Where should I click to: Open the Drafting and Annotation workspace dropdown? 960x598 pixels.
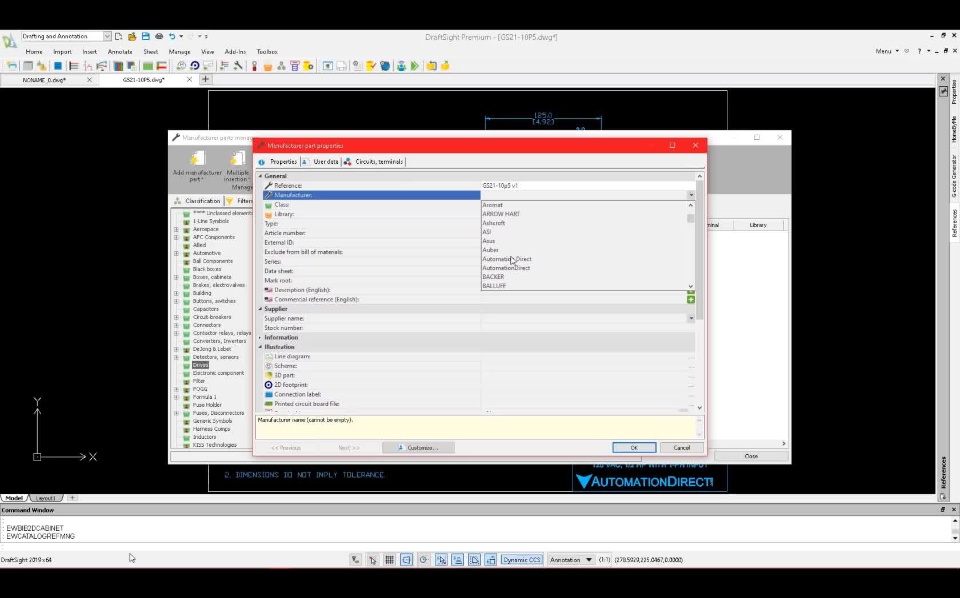[x=107, y=37]
